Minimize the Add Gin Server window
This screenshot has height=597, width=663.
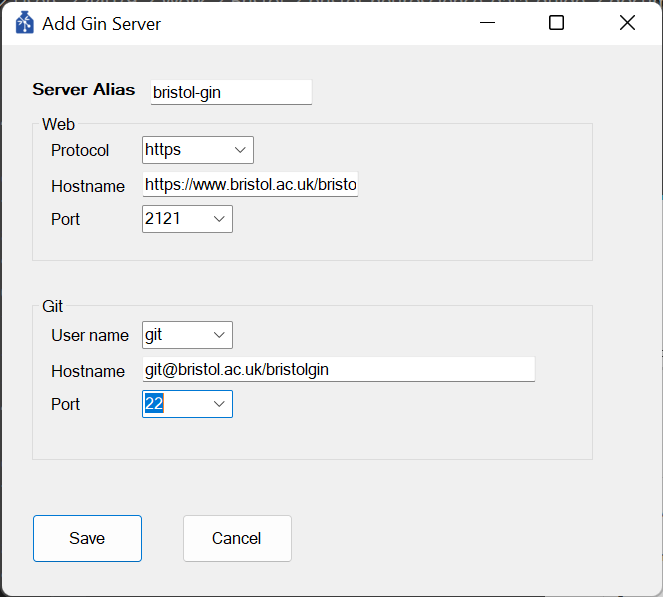487,23
